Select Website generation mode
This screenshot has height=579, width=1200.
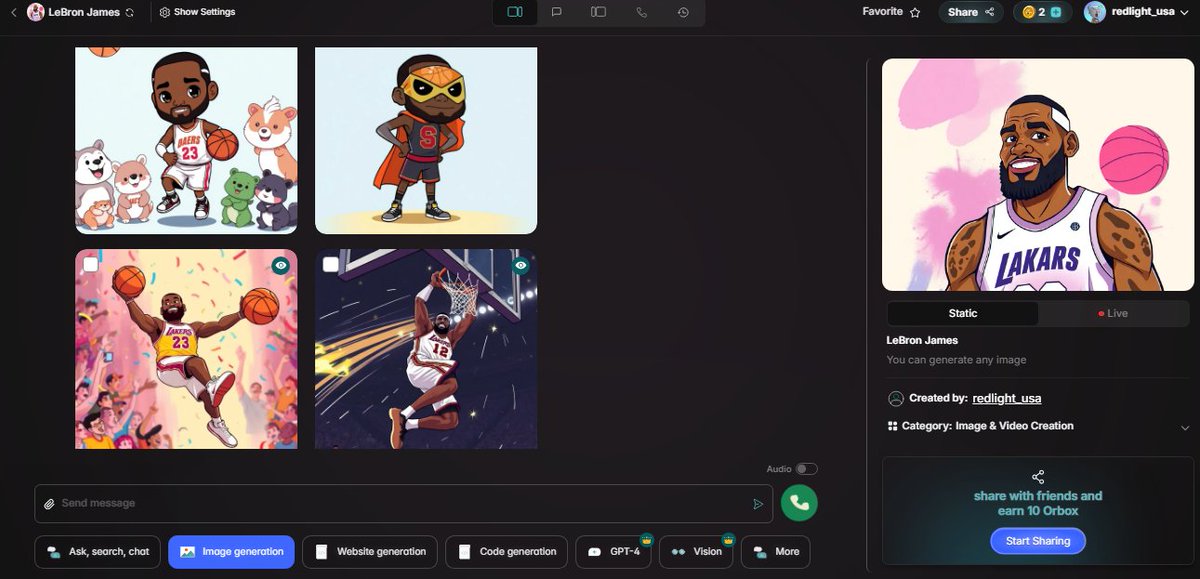(x=370, y=551)
